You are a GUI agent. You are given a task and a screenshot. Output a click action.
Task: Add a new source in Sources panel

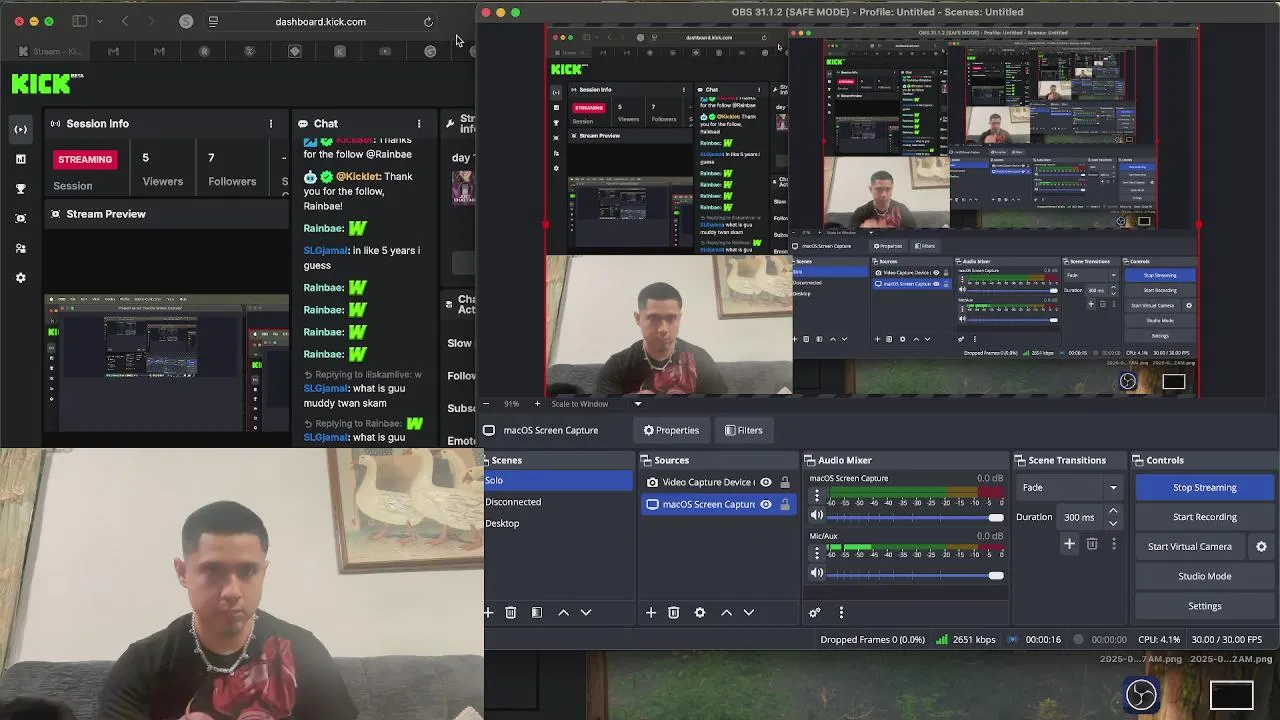pyautogui.click(x=651, y=612)
